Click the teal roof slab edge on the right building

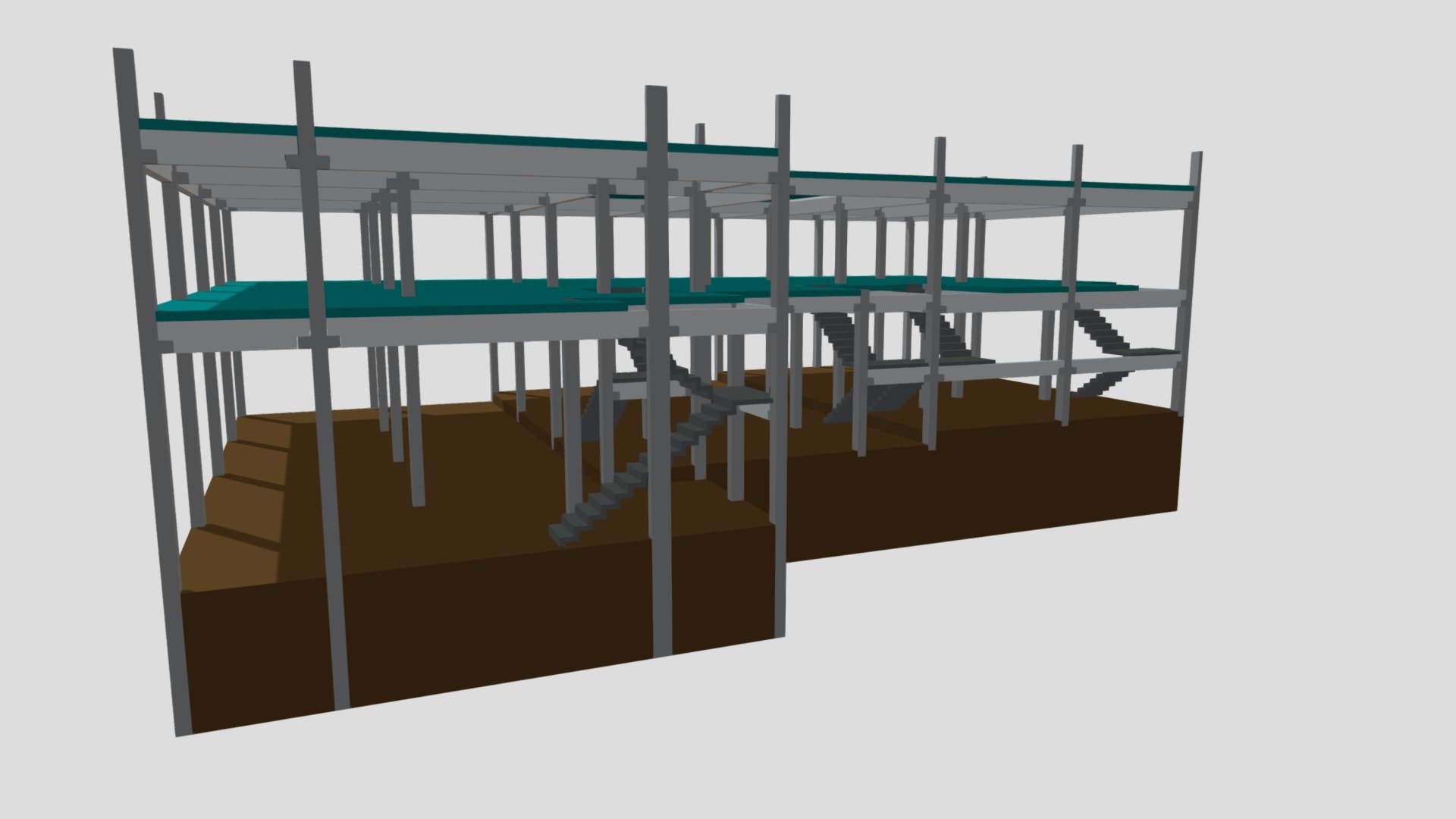(x=986, y=180)
